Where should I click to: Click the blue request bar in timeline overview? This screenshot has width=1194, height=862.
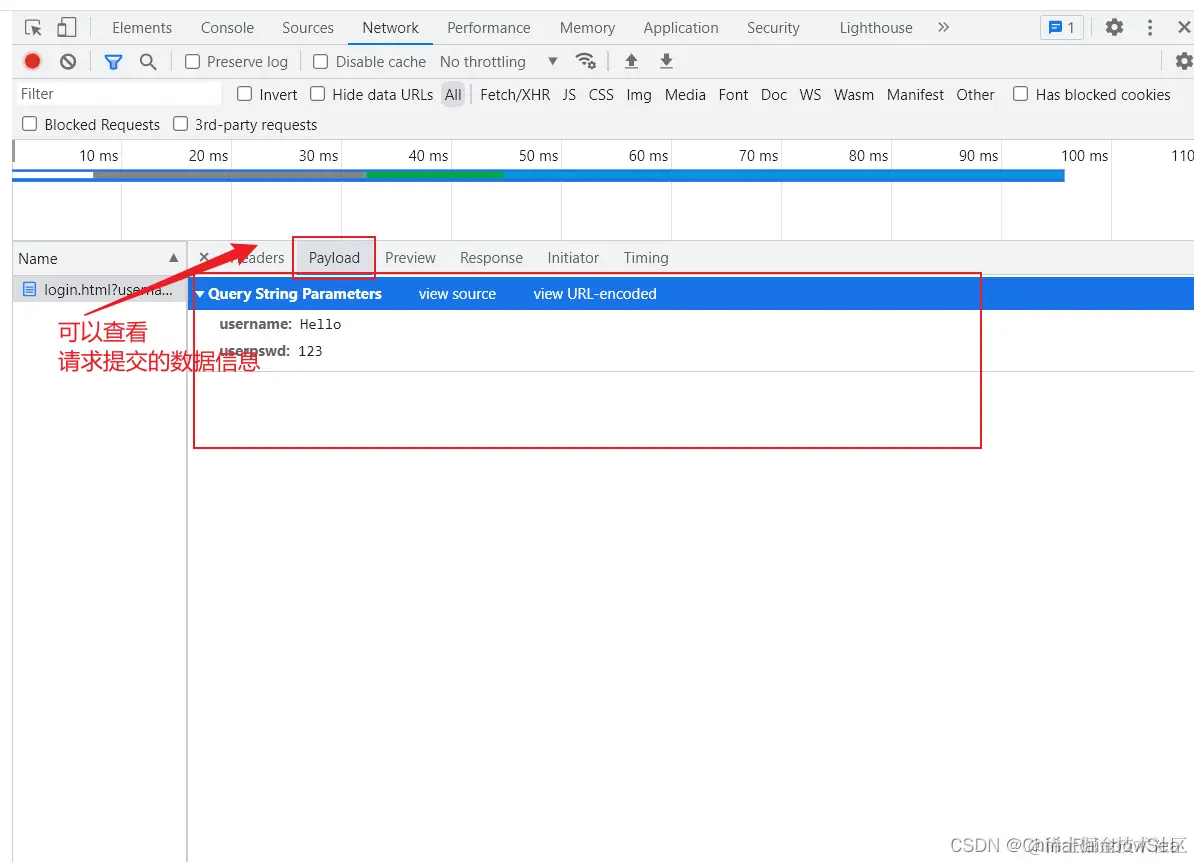pyautogui.click(x=538, y=175)
